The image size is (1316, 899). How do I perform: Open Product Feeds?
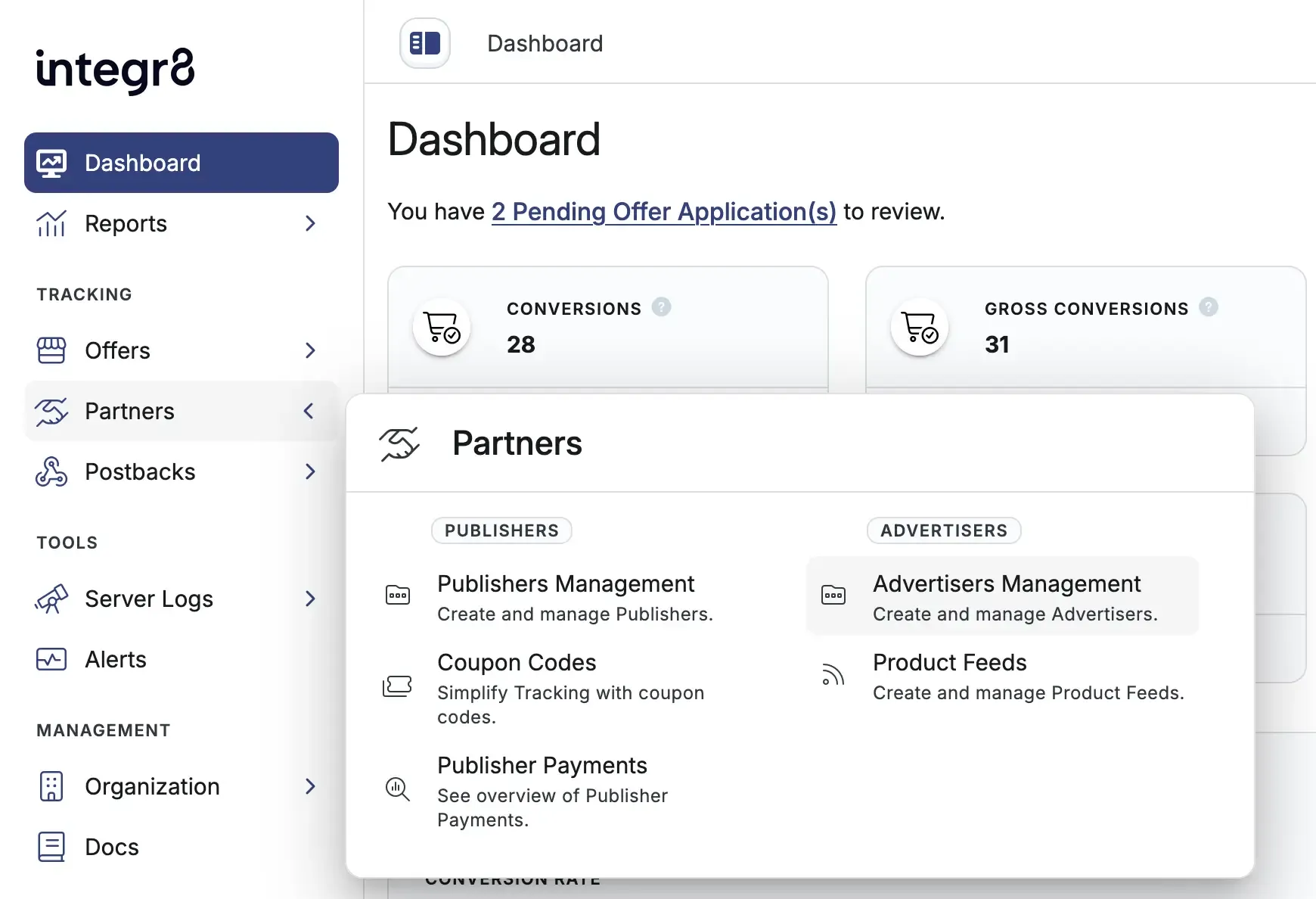tap(1003, 676)
